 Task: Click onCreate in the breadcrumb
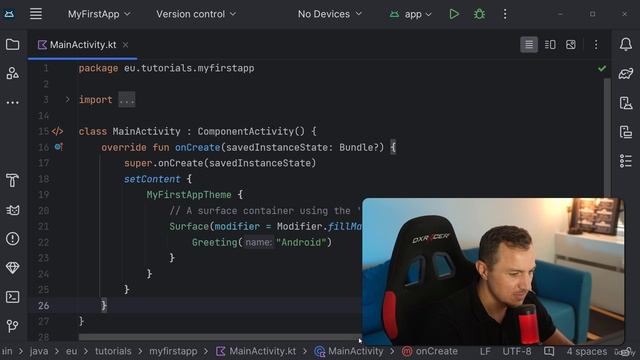click(429, 351)
